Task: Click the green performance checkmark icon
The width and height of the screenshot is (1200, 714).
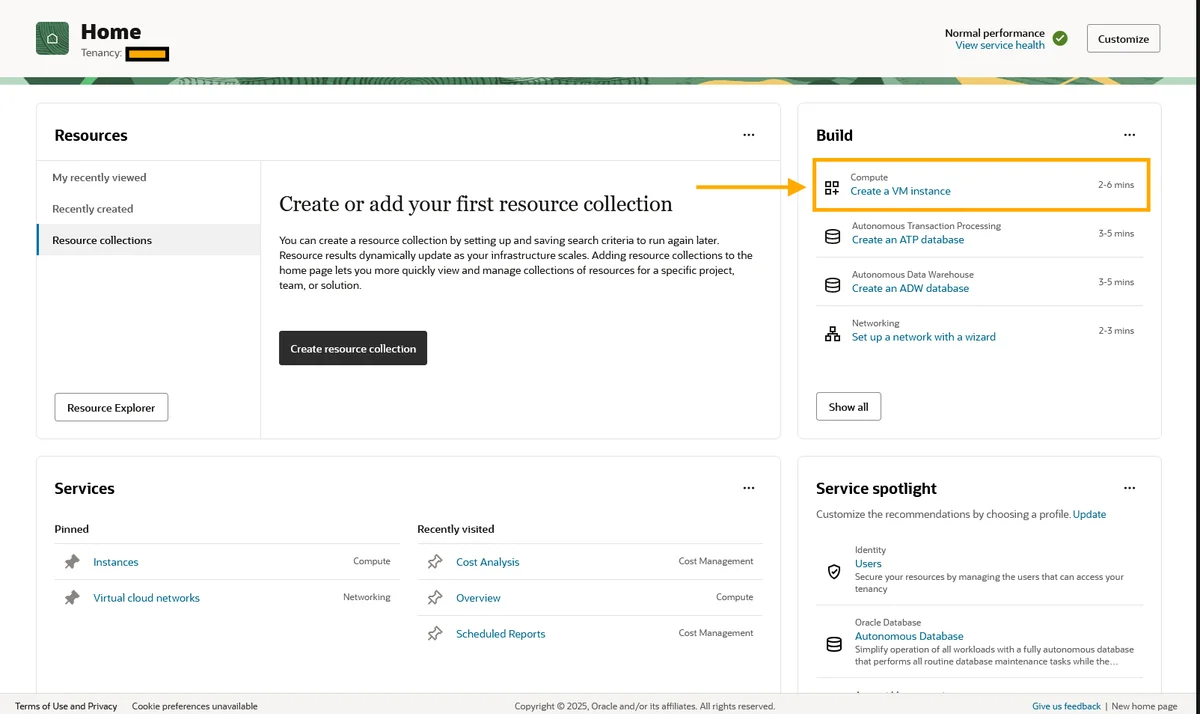Action: (1060, 38)
